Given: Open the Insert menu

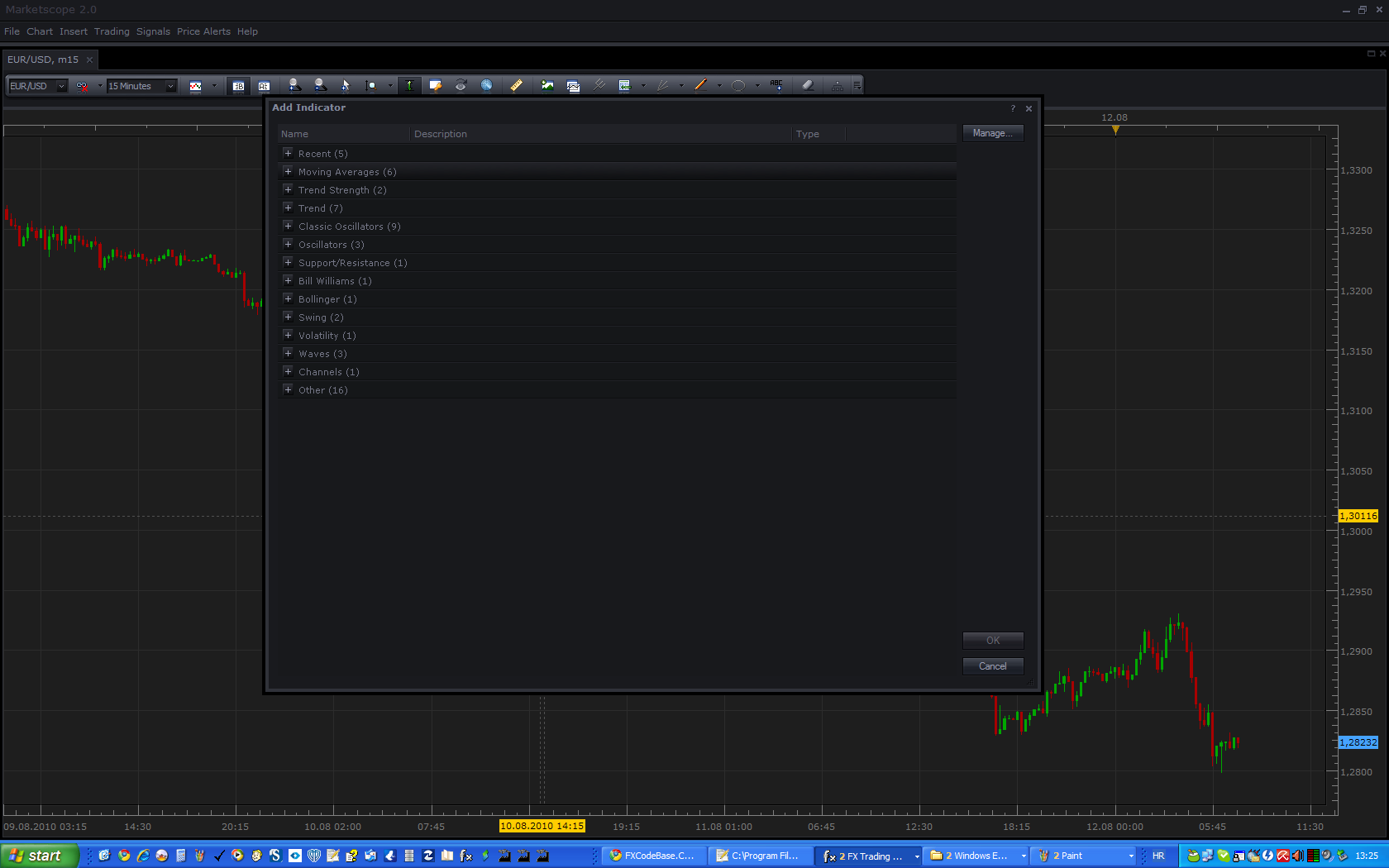Looking at the screenshot, I should click(x=74, y=31).
